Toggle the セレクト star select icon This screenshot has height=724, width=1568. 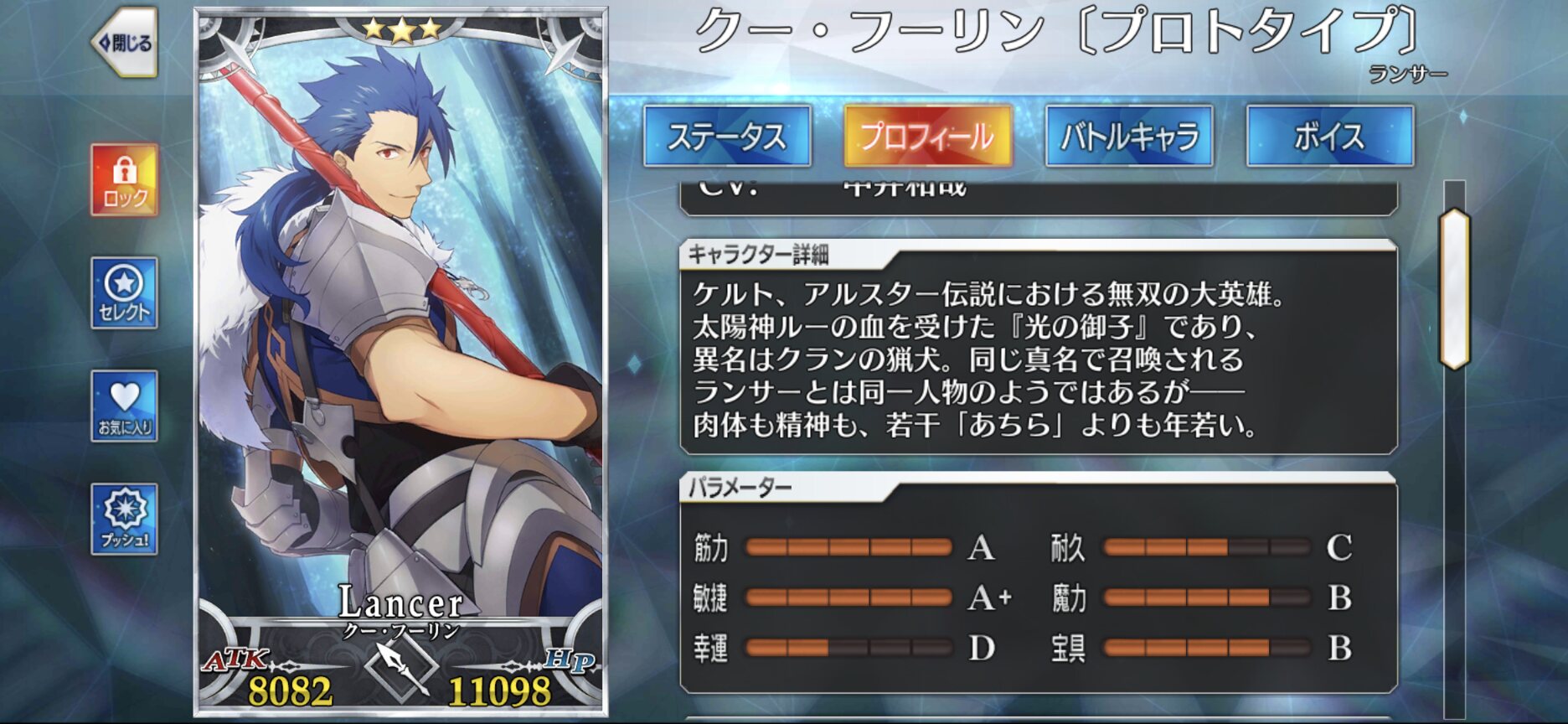[125, 293]
